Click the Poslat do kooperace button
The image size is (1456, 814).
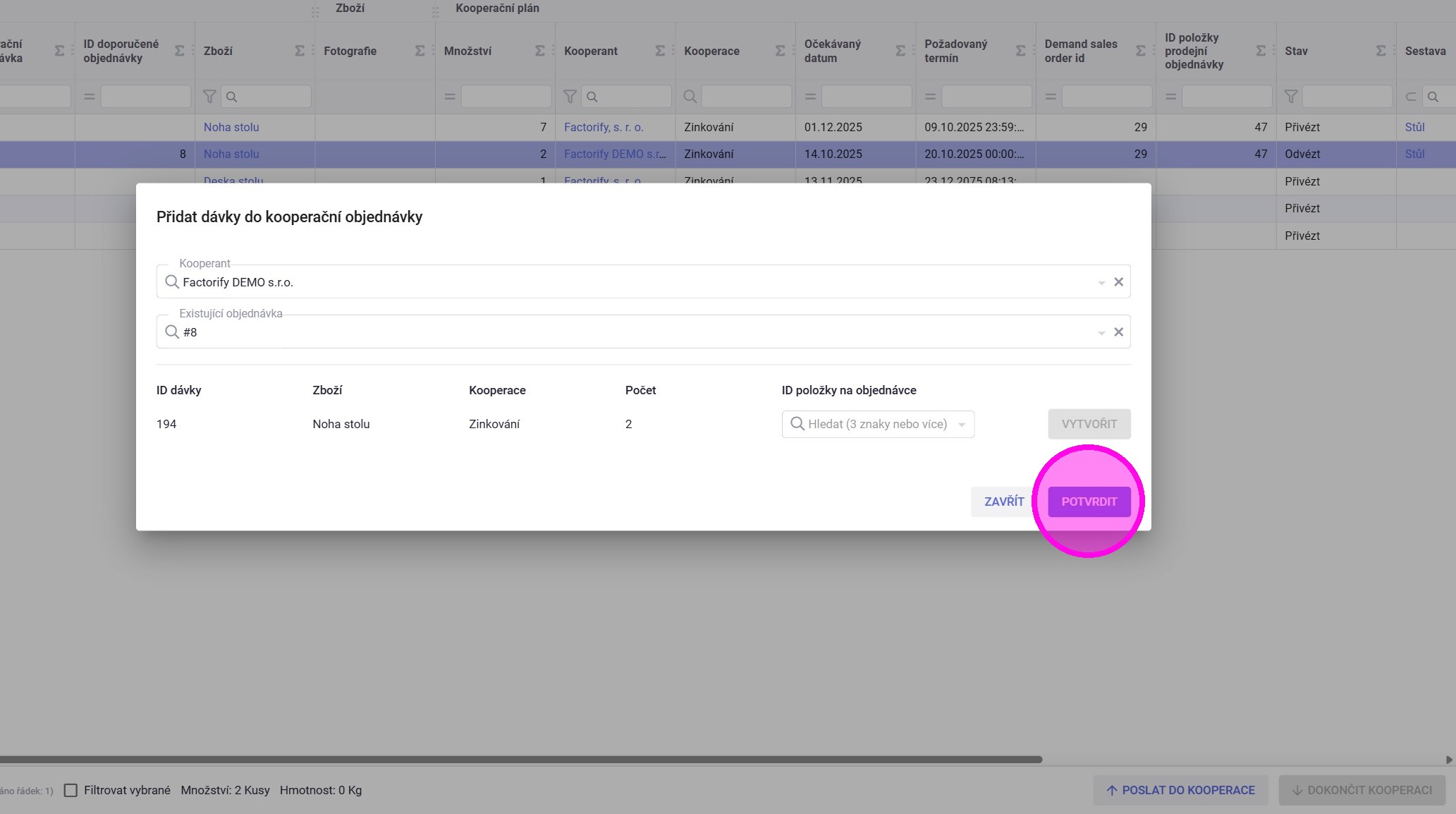(x=1180, y=790)
